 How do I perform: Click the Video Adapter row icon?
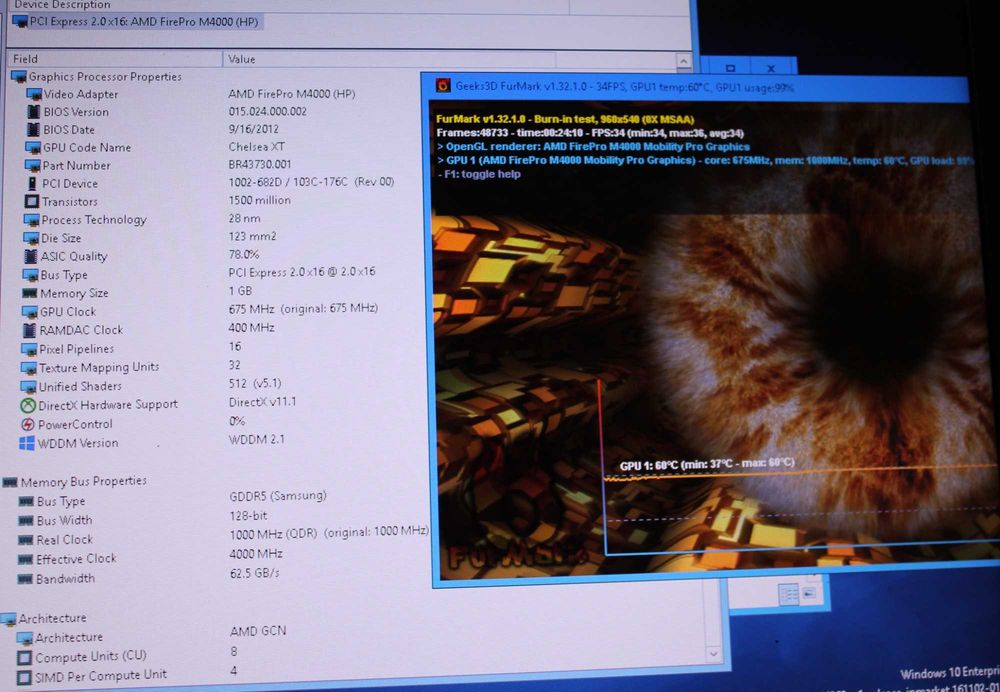point(34,94)
